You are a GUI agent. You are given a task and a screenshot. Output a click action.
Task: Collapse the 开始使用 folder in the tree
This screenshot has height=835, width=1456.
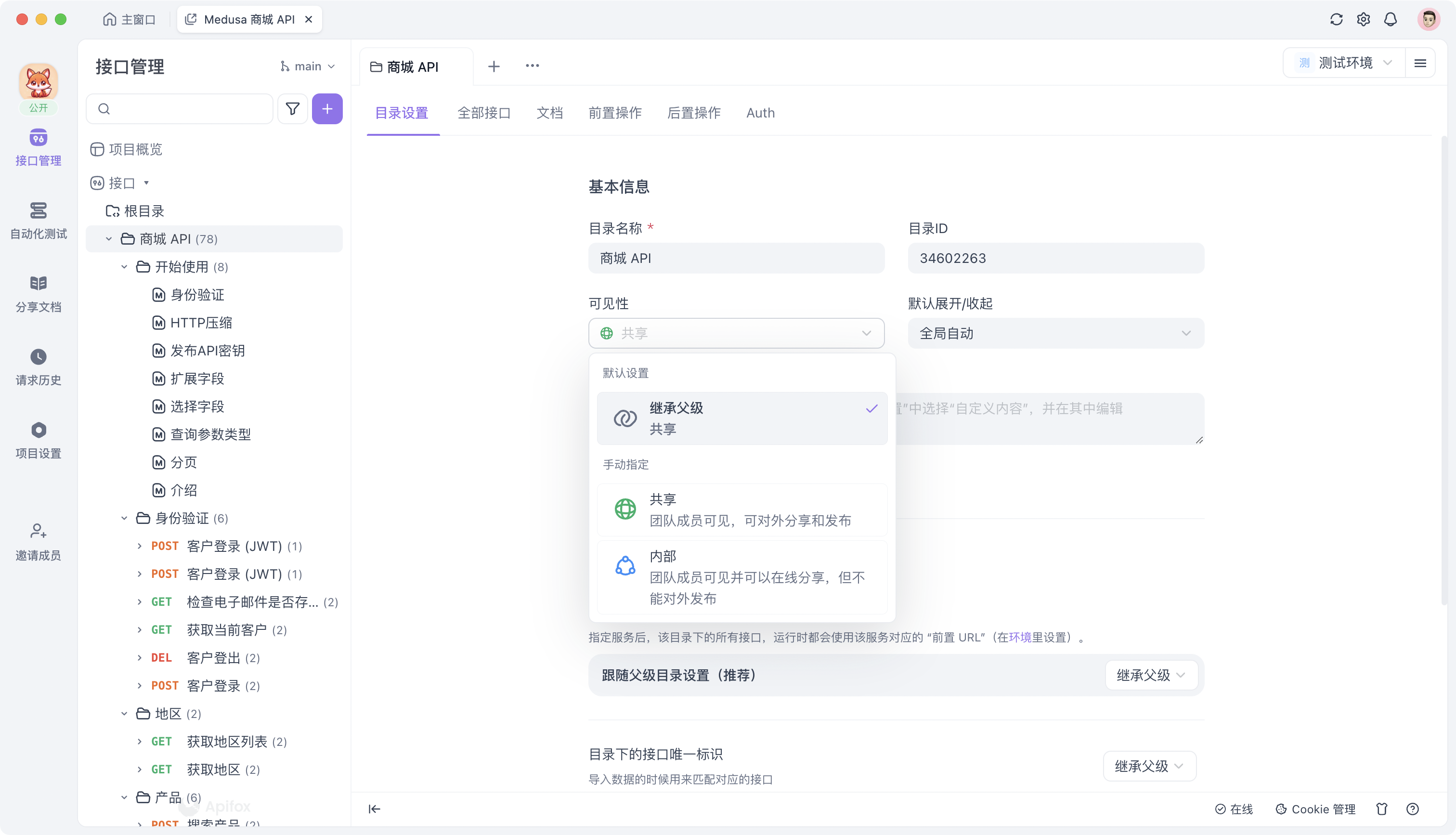[124, 267]
